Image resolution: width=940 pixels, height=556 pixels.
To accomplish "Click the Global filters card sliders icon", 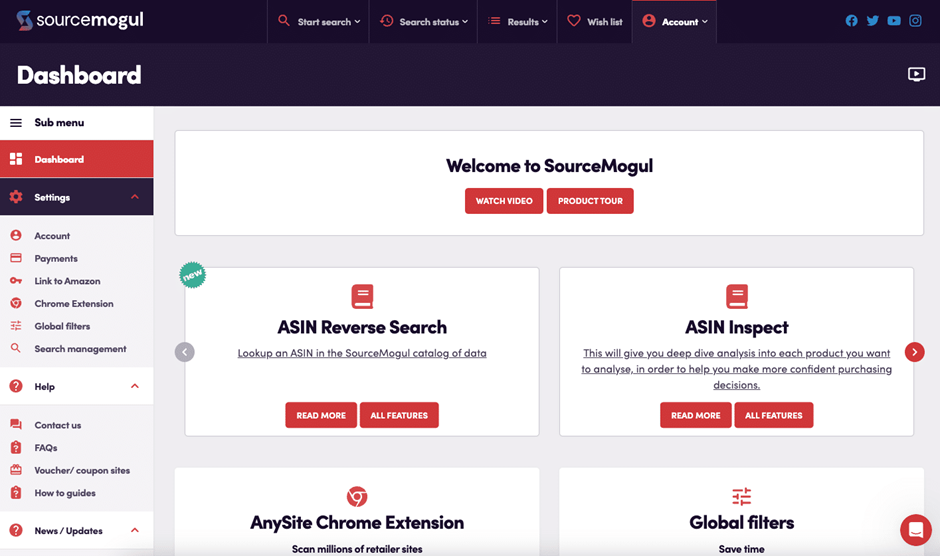I will (x=742, y=497).
